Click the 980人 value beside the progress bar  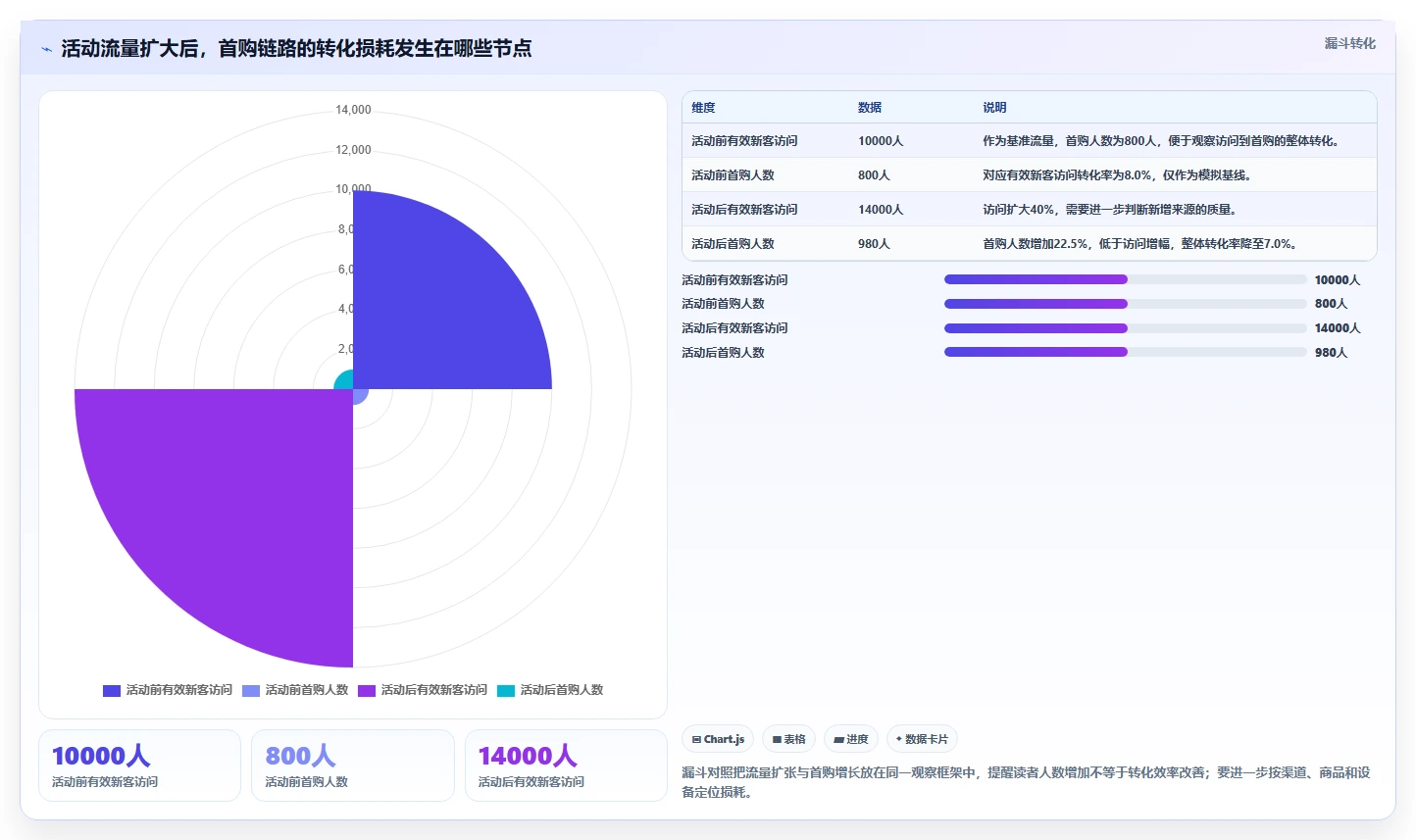coord(1331,353)
